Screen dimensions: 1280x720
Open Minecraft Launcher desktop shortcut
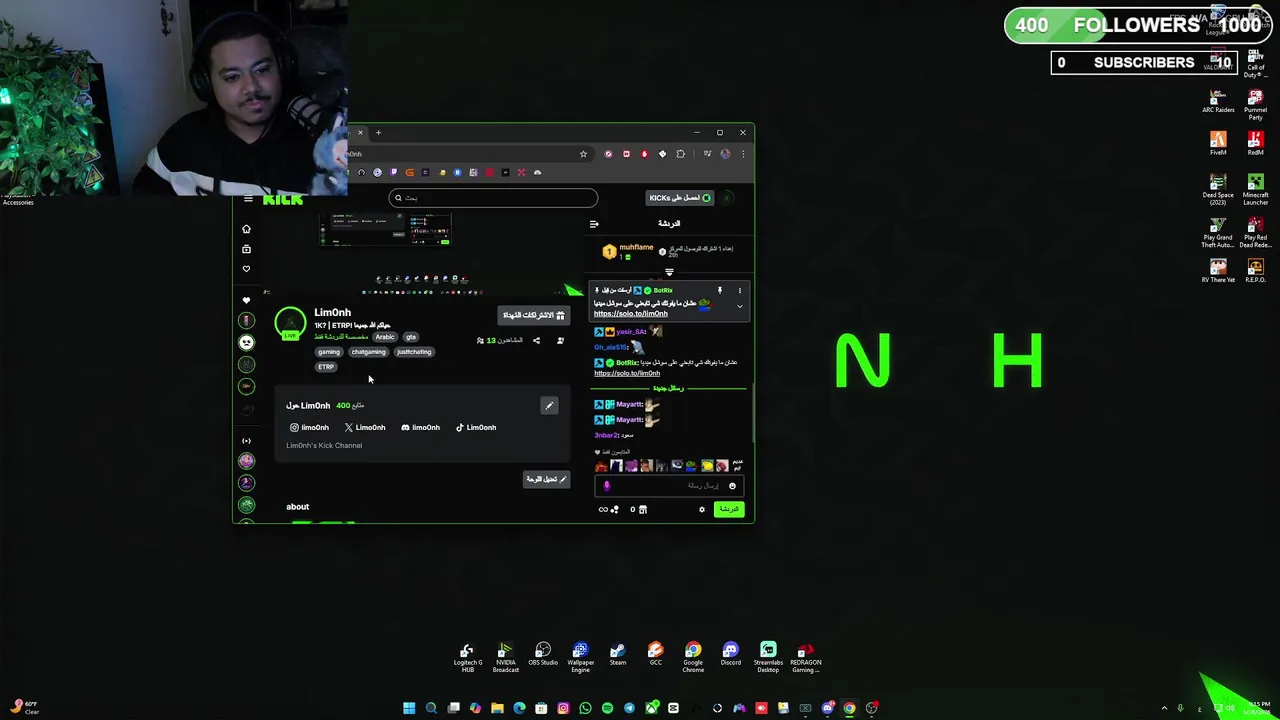point(1255,189)
